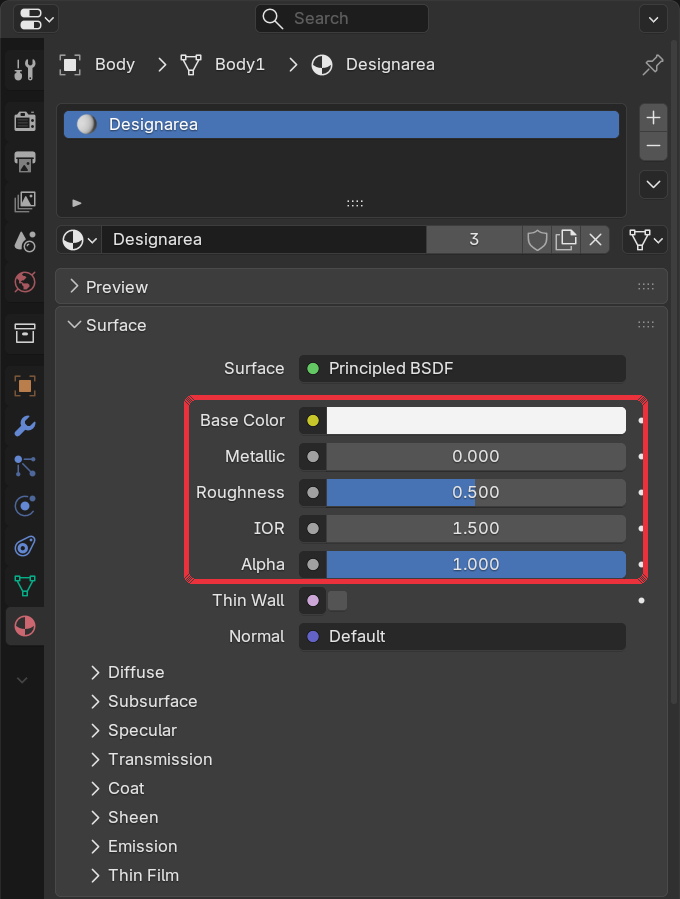Click the Metallic socket dot
The image size is (680, 899).
coord(313,456)
